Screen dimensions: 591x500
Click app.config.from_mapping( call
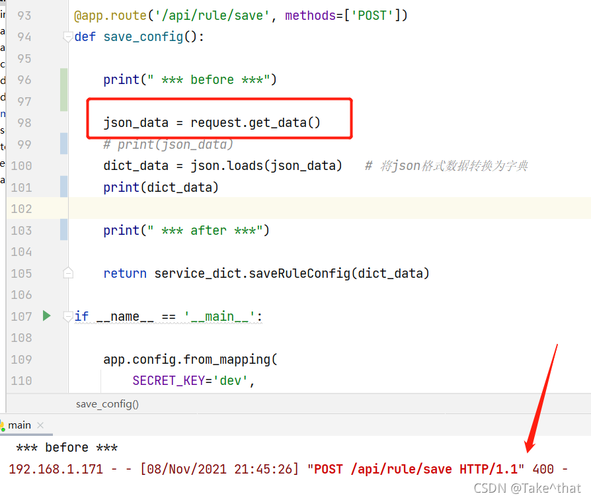coord(190,359)
